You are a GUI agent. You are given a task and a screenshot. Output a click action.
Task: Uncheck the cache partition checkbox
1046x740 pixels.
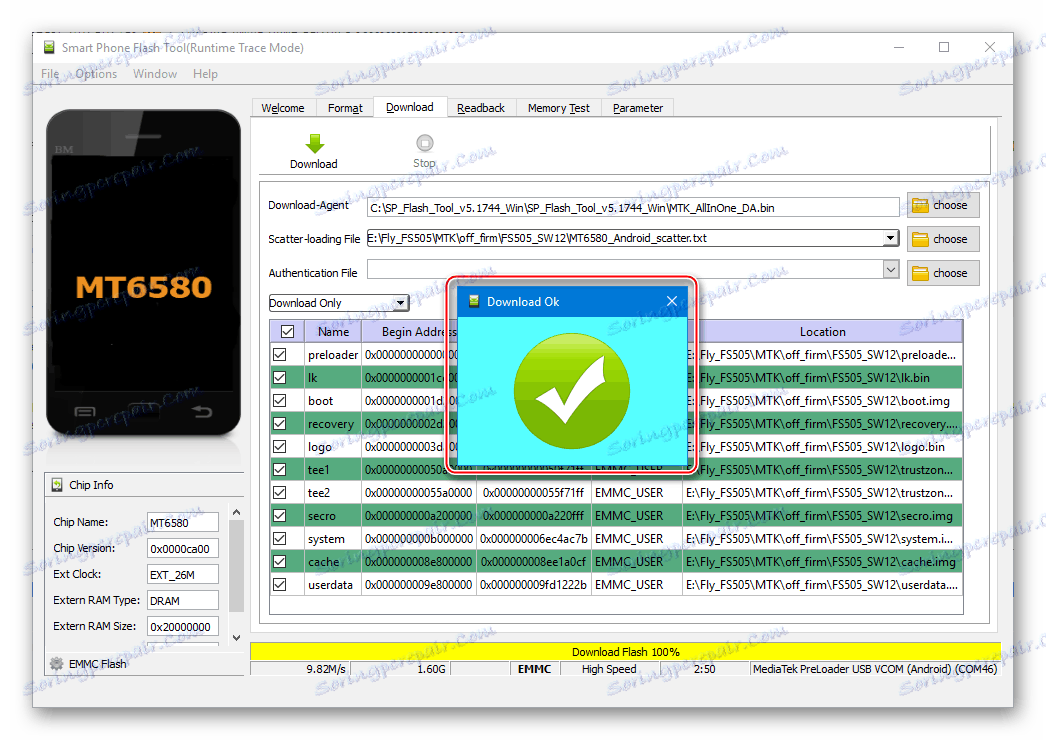click(x=280, y=562)
